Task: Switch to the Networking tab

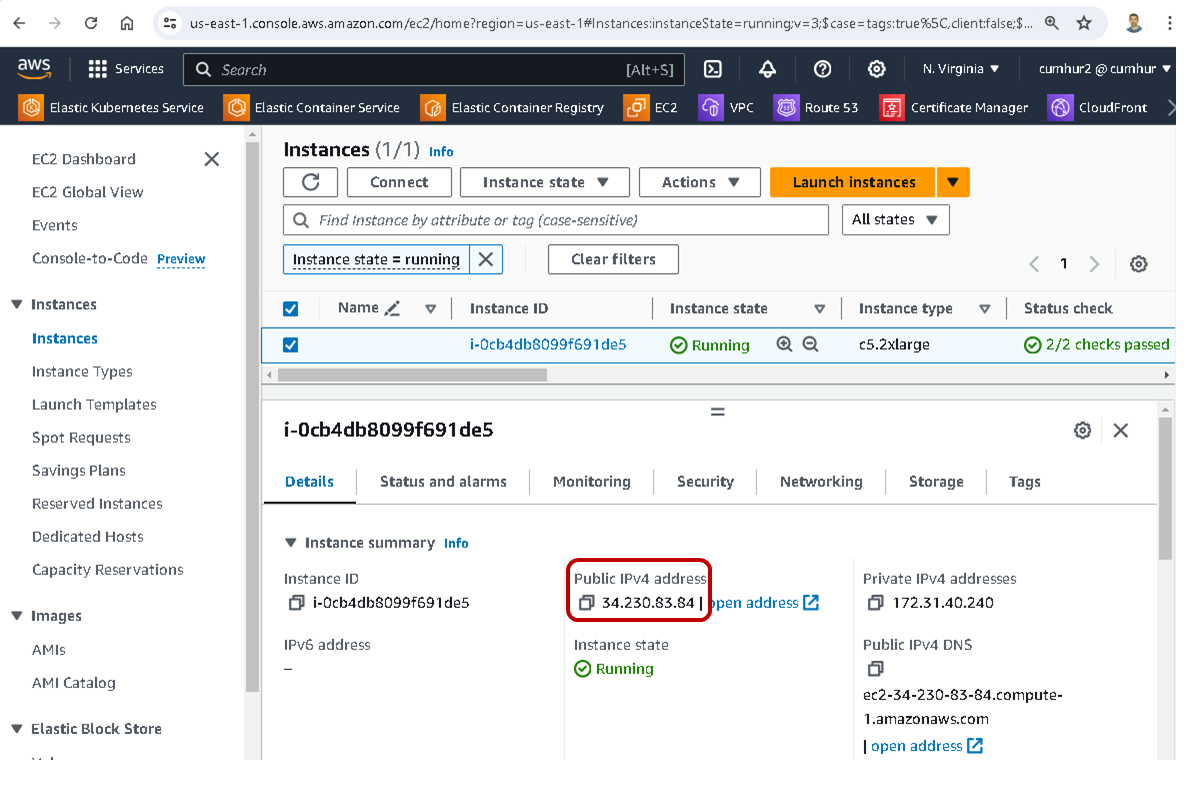Action: 821,481
